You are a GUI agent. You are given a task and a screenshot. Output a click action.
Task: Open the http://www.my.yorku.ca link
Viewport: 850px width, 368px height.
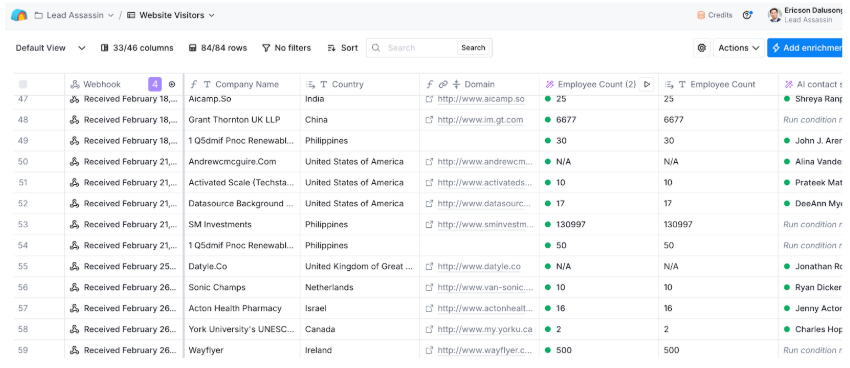tap(485, 330)
